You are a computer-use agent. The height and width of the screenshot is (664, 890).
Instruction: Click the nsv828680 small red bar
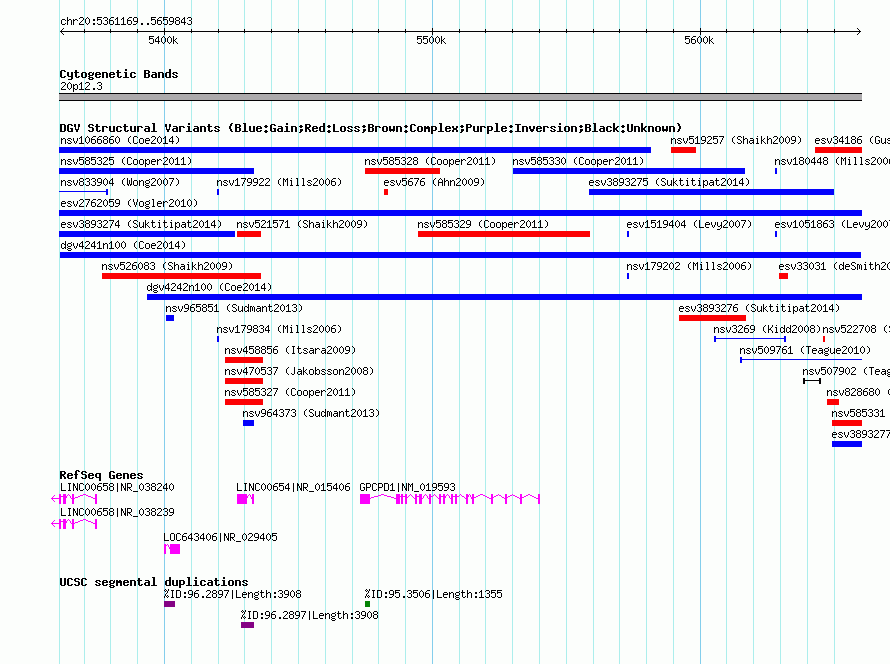click(x=833, y=402)
